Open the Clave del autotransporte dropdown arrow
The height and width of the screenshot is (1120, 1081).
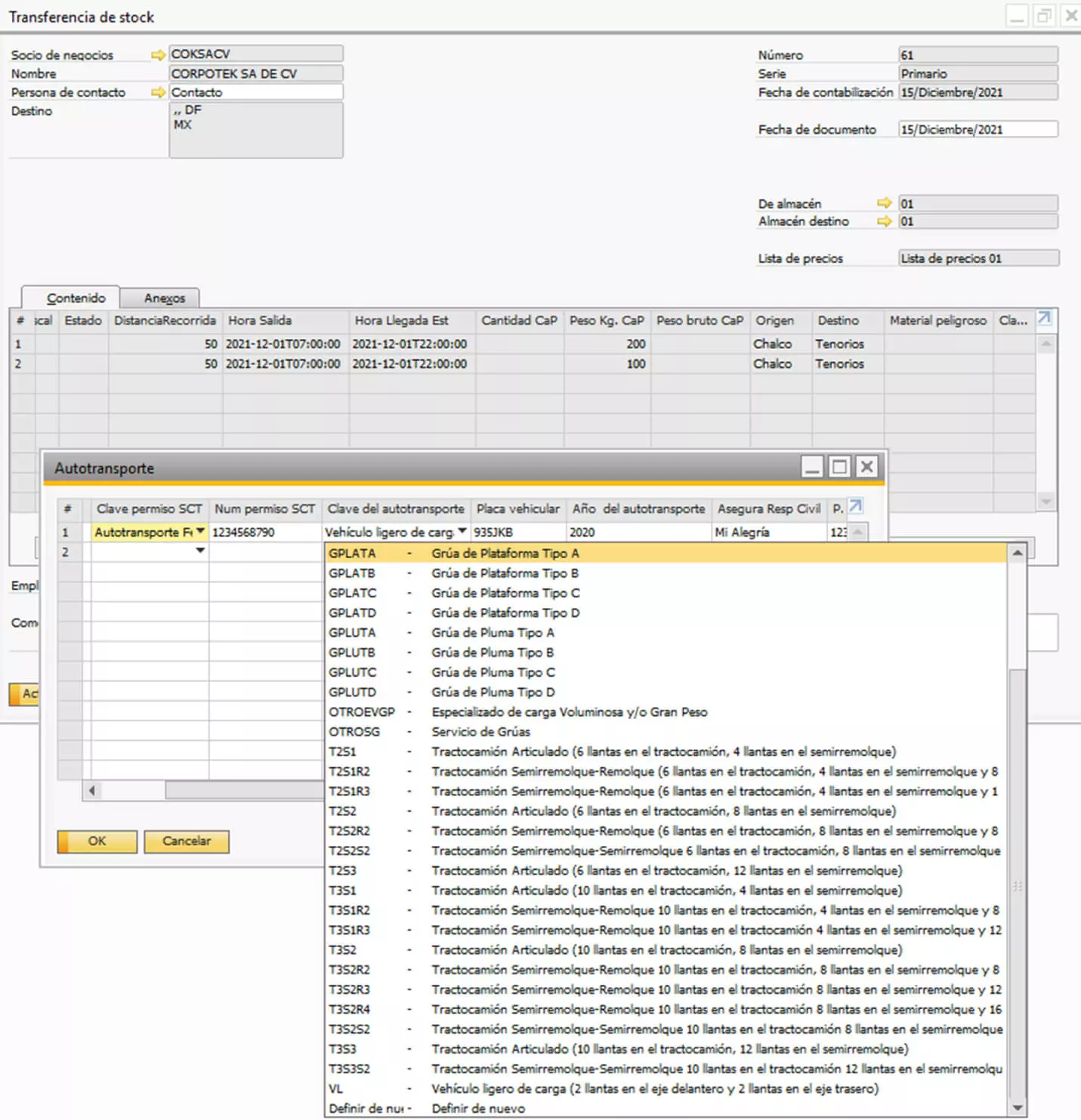tap(462, 532)
